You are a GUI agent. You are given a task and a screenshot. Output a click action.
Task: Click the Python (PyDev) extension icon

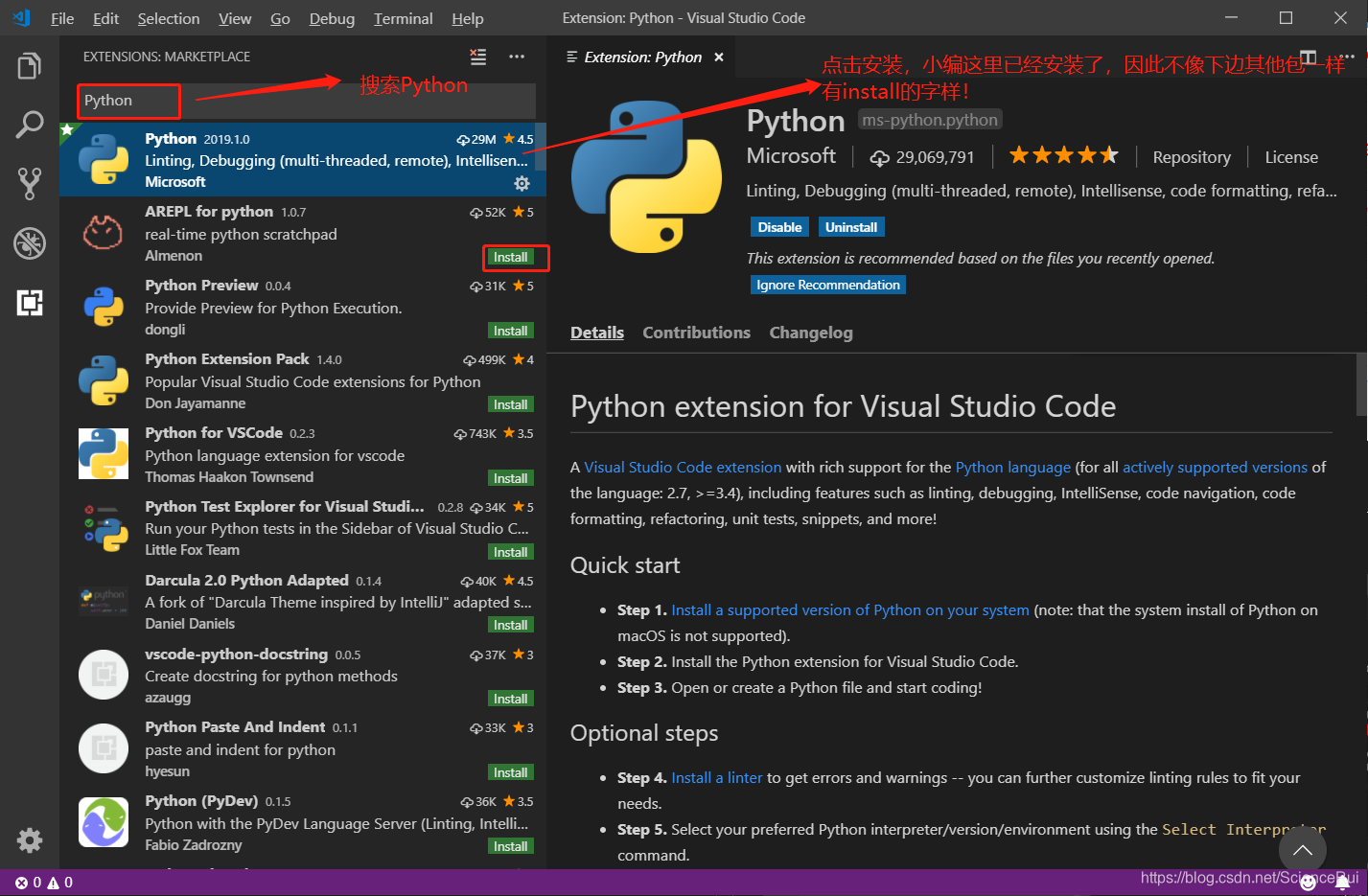104,822
